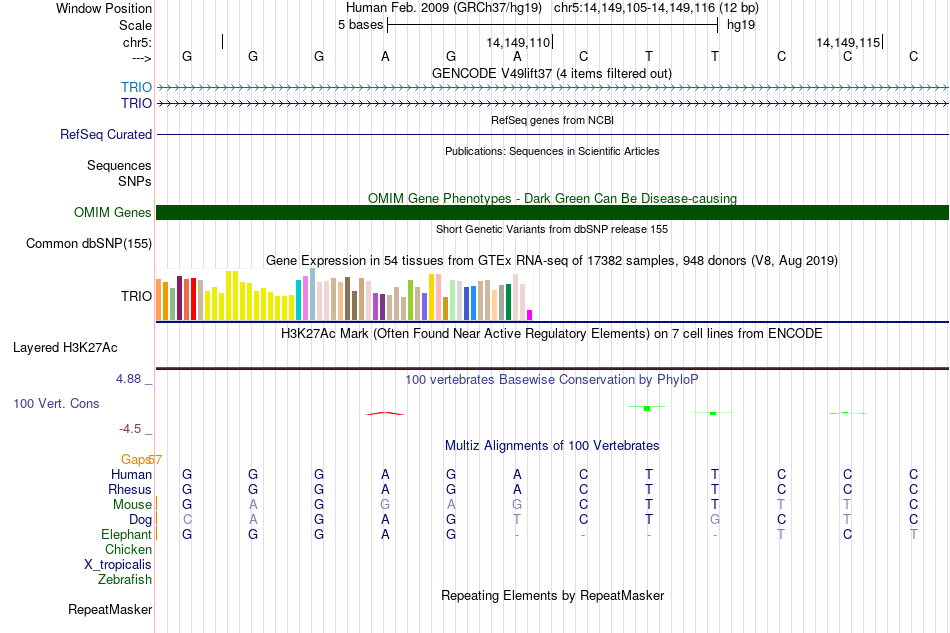Click the 100 Vert. Cons track label
The width and height of the screenshot is (950, 633).
56,403
